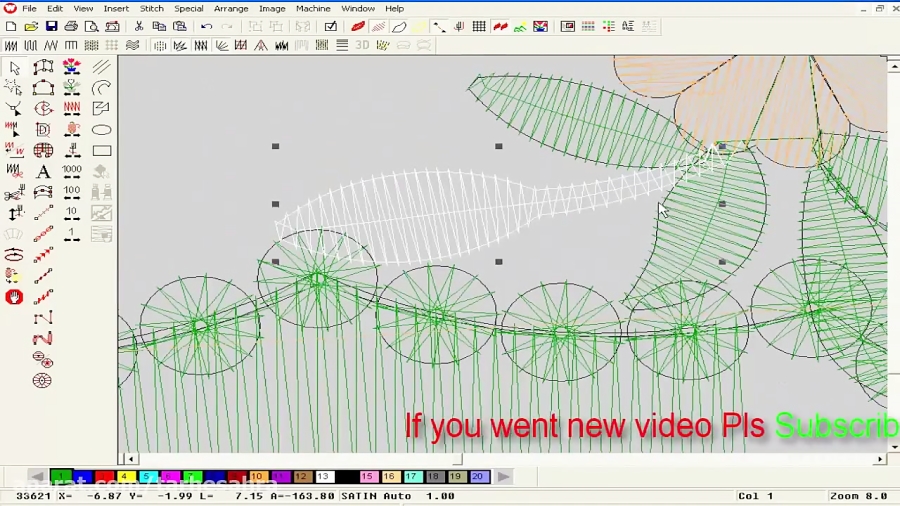Open the Machine menu
This screenshot has width=900, height=506.
(x=313, y=8)
